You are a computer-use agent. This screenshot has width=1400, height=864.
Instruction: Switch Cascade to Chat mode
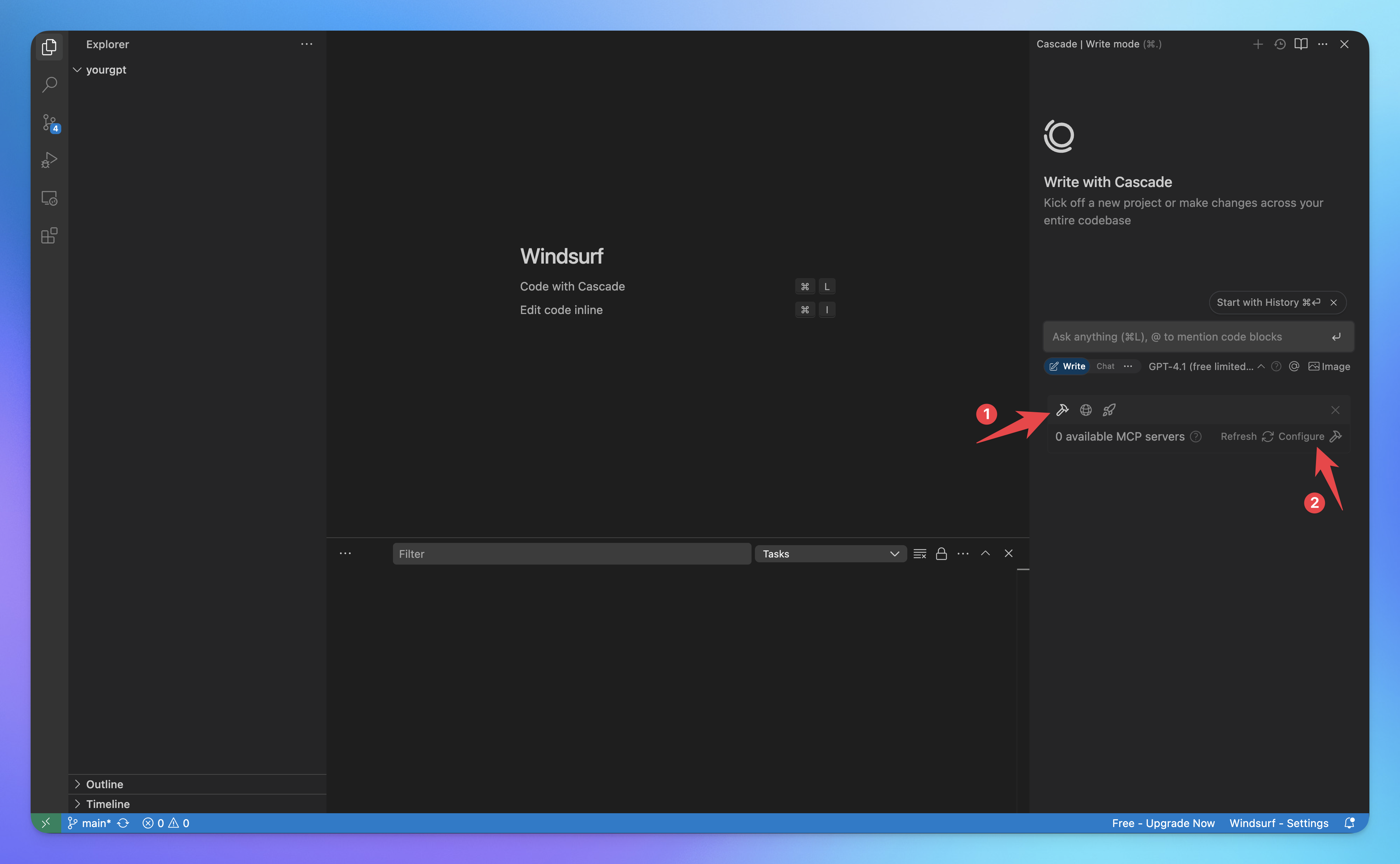point(1105,366)
